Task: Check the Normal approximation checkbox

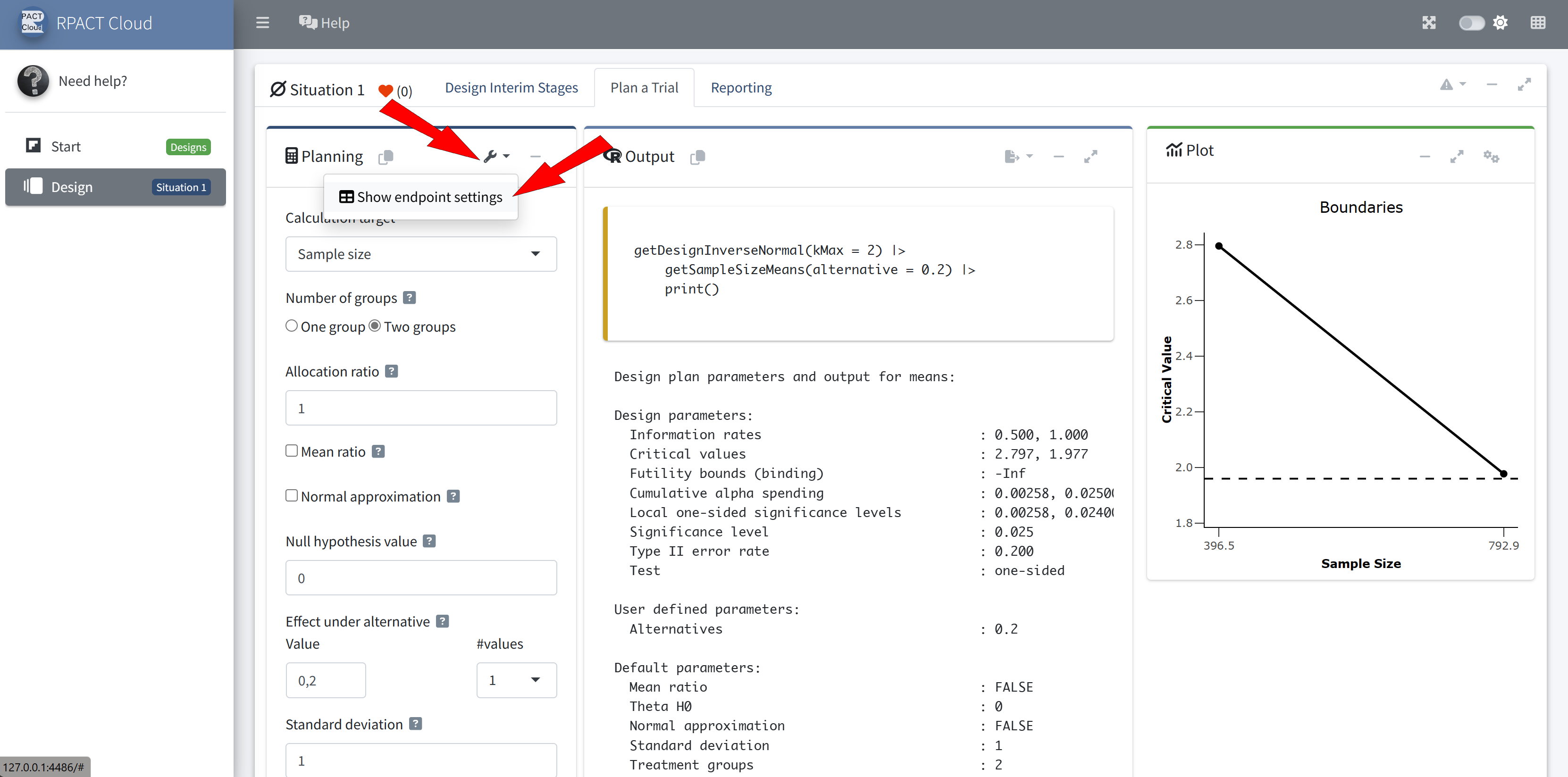Action: point(292,495)
